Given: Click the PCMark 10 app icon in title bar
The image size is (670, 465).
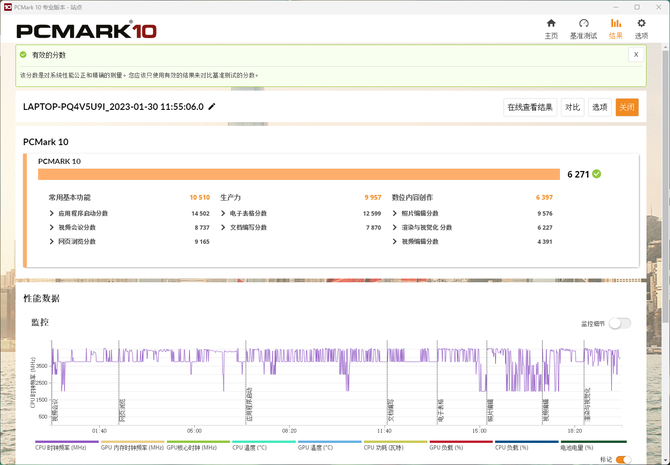Looking at the screenshot, I should tap(7, 7).
